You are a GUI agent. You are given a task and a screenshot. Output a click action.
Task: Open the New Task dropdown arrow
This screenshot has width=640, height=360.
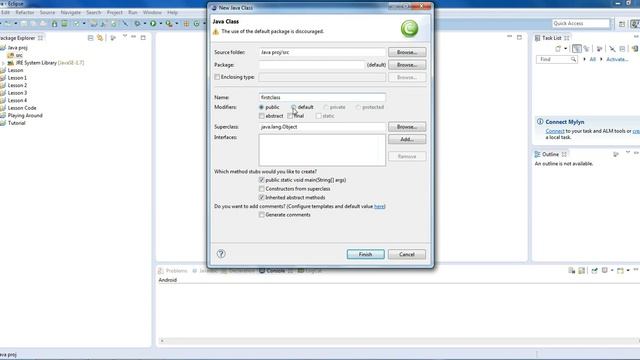point(565,49)
